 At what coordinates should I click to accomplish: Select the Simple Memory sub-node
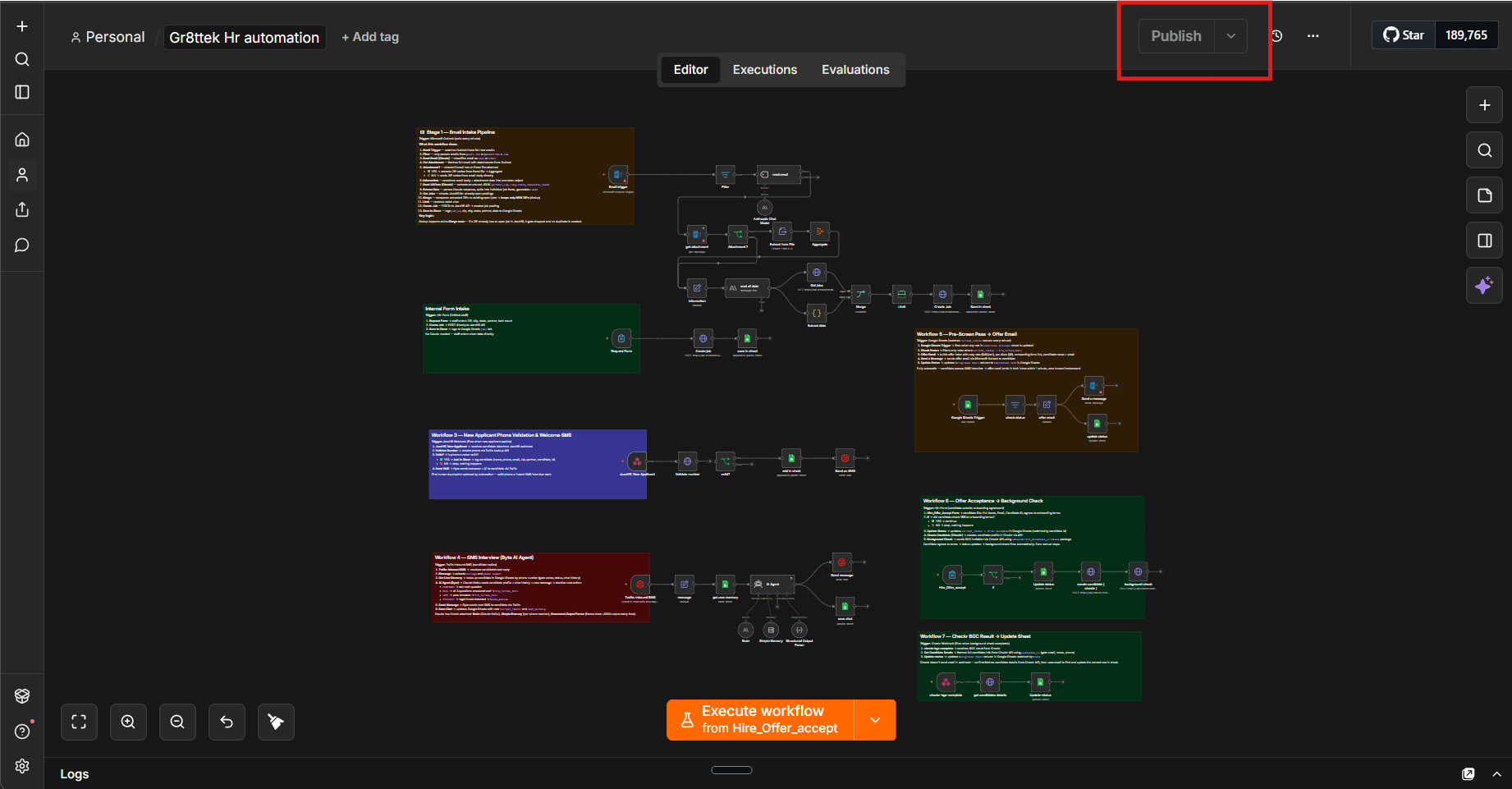771,630
